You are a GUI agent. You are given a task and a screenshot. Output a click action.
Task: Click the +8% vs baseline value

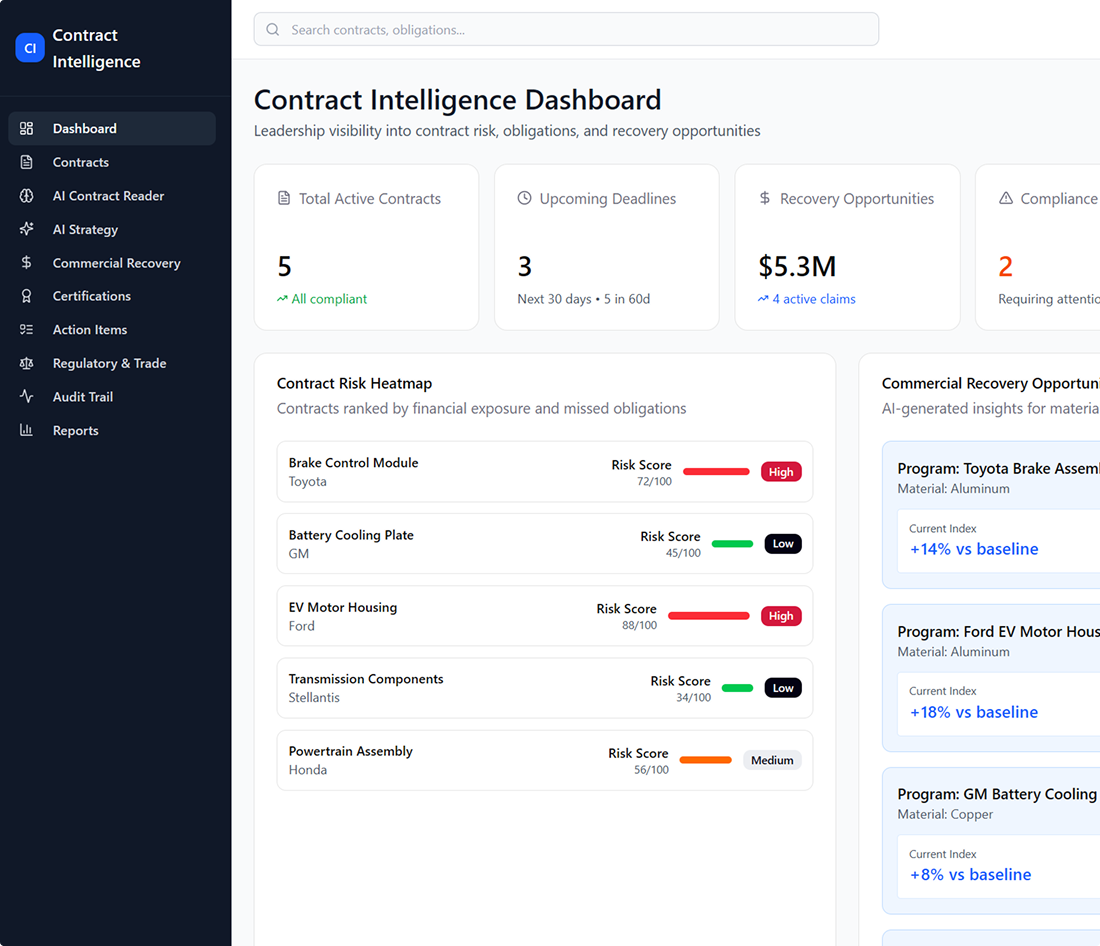point(970,874)
